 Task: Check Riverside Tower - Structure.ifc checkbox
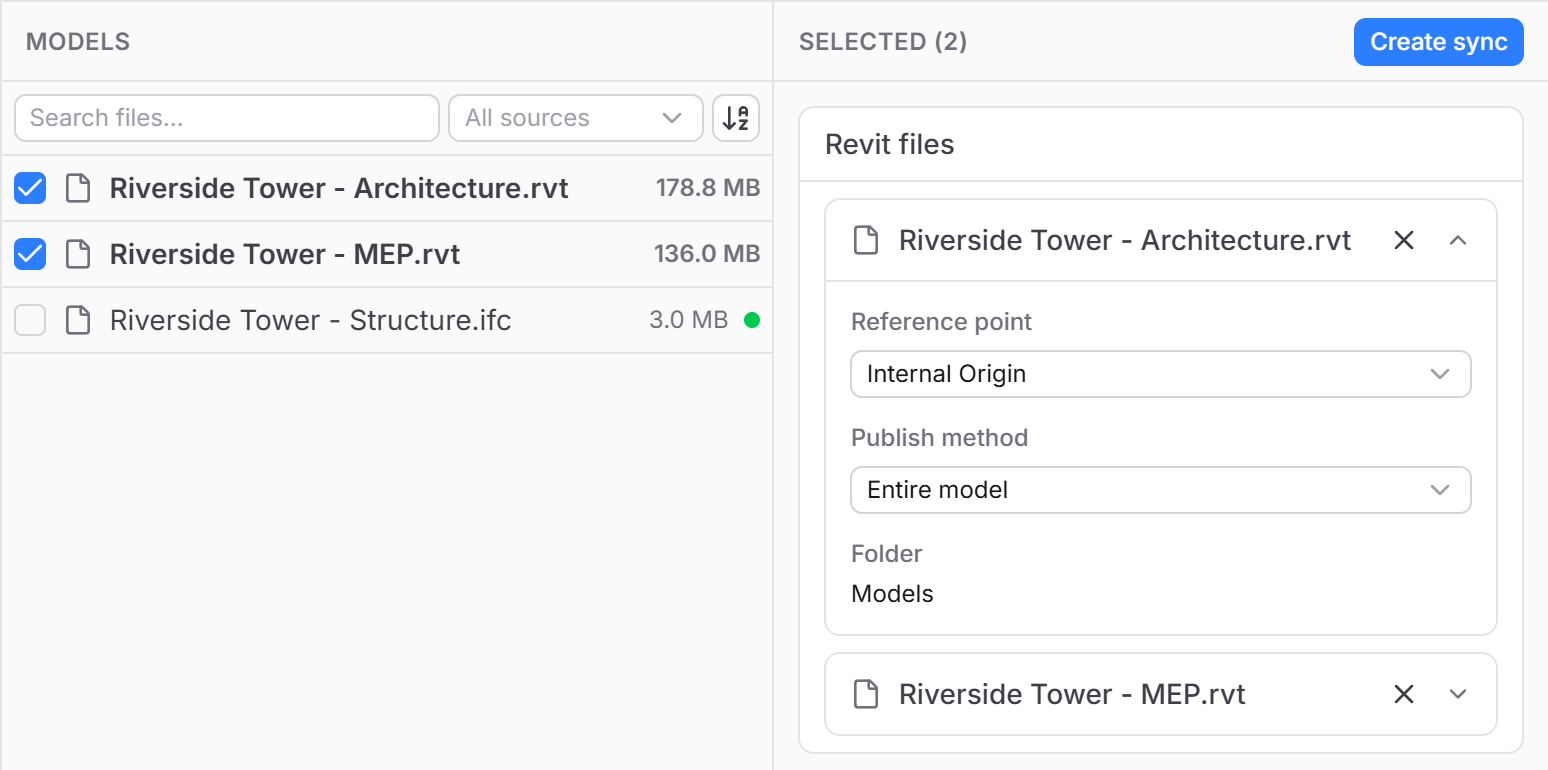(30, 320)
